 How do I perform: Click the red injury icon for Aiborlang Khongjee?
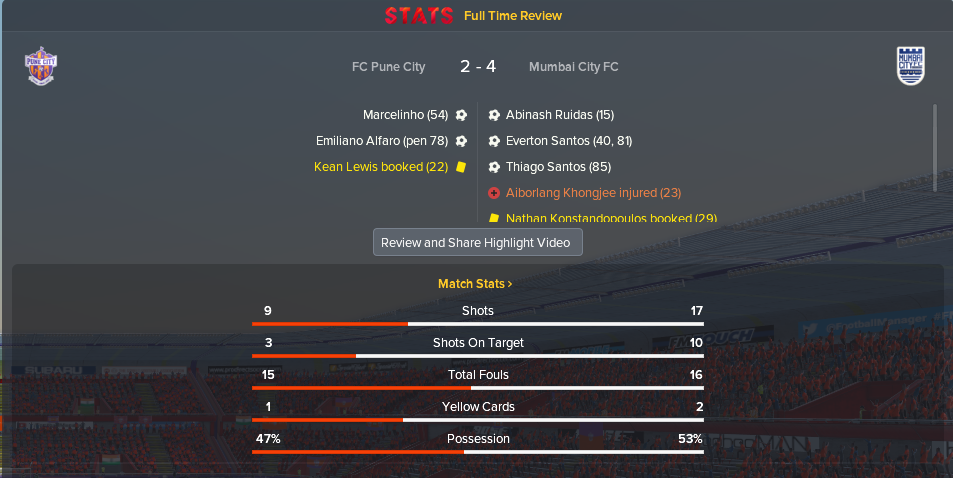coord(494,193)
